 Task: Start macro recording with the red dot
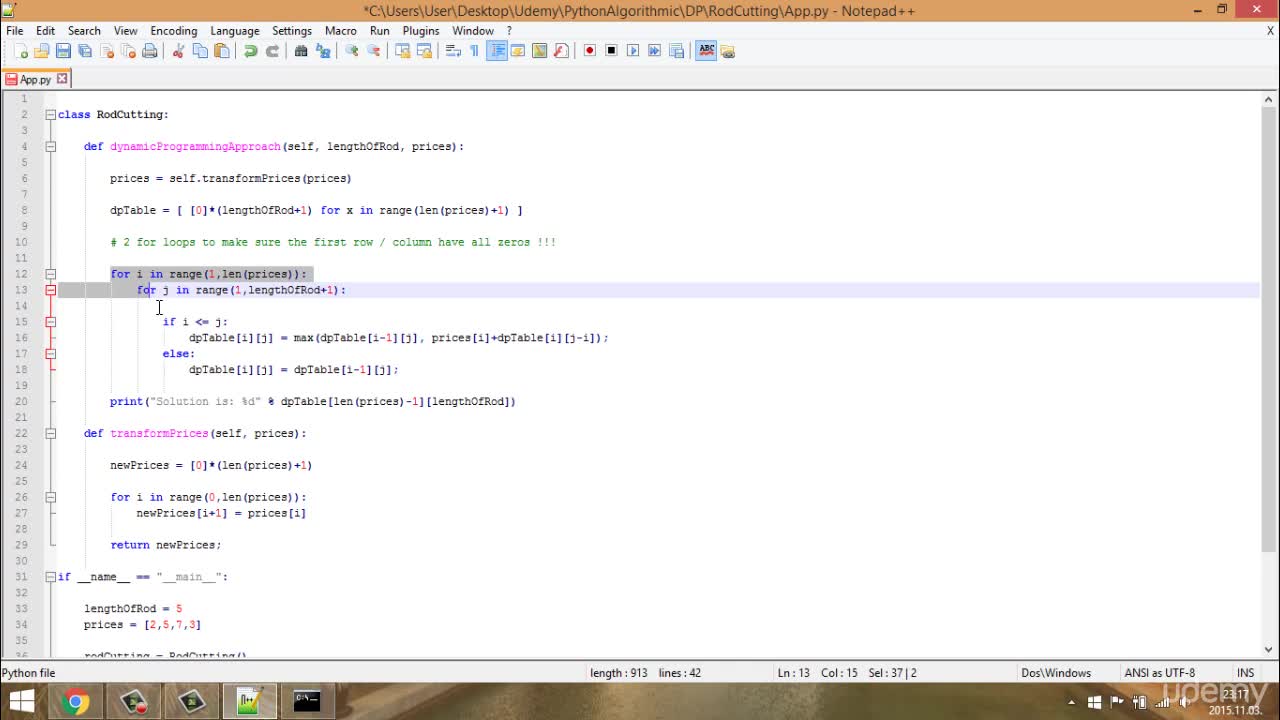tap(590, 51)
